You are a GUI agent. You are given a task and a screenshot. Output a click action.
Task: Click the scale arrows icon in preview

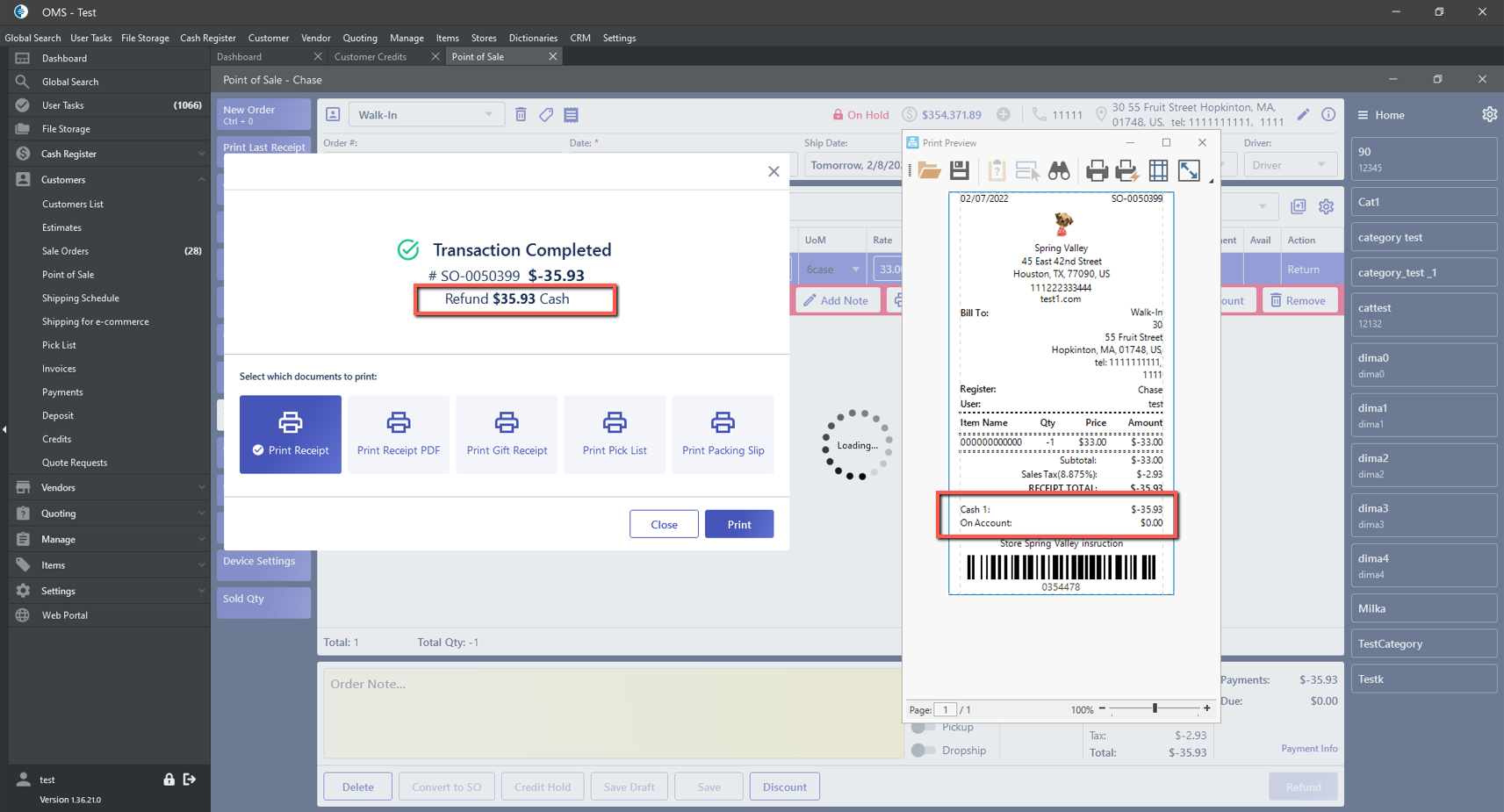(1189, 170)
